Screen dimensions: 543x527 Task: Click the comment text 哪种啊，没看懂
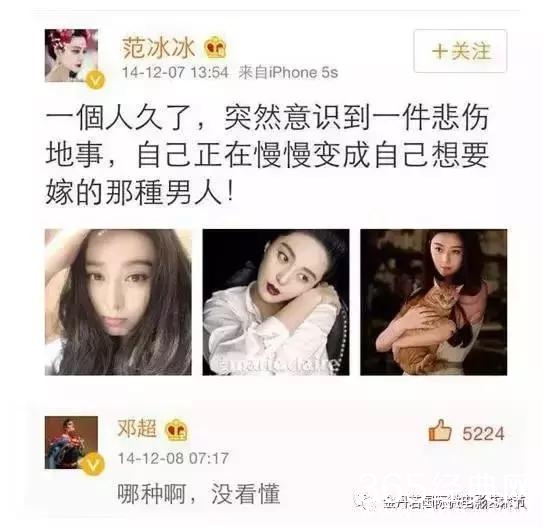[x=199, y=494]
